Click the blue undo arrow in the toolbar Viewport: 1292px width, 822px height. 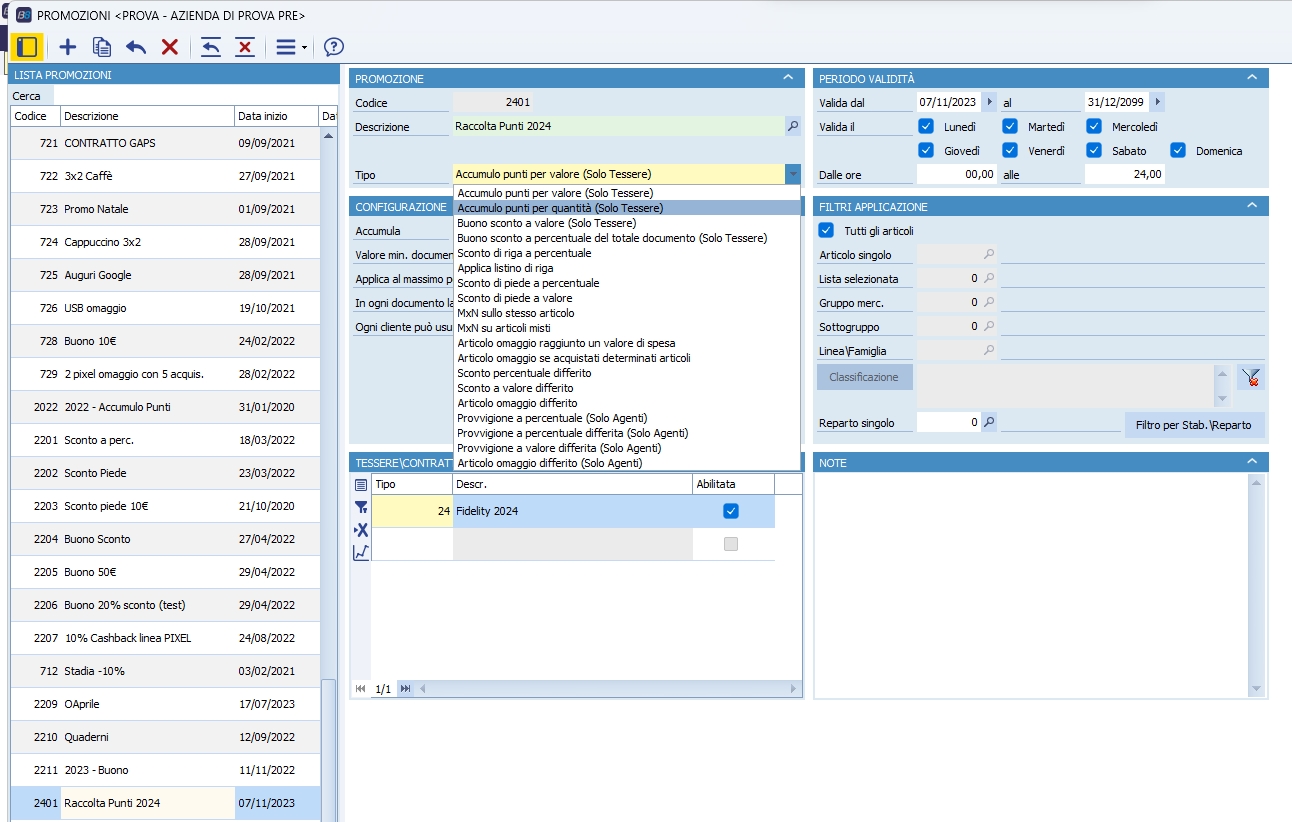click(x=136, y=46)
